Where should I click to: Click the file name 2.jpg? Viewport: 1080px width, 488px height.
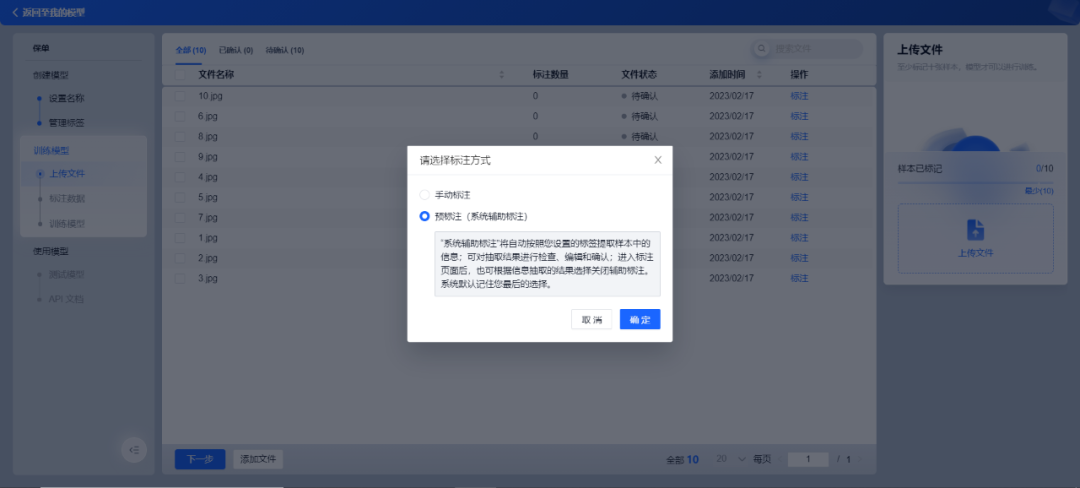coord(208,258)
